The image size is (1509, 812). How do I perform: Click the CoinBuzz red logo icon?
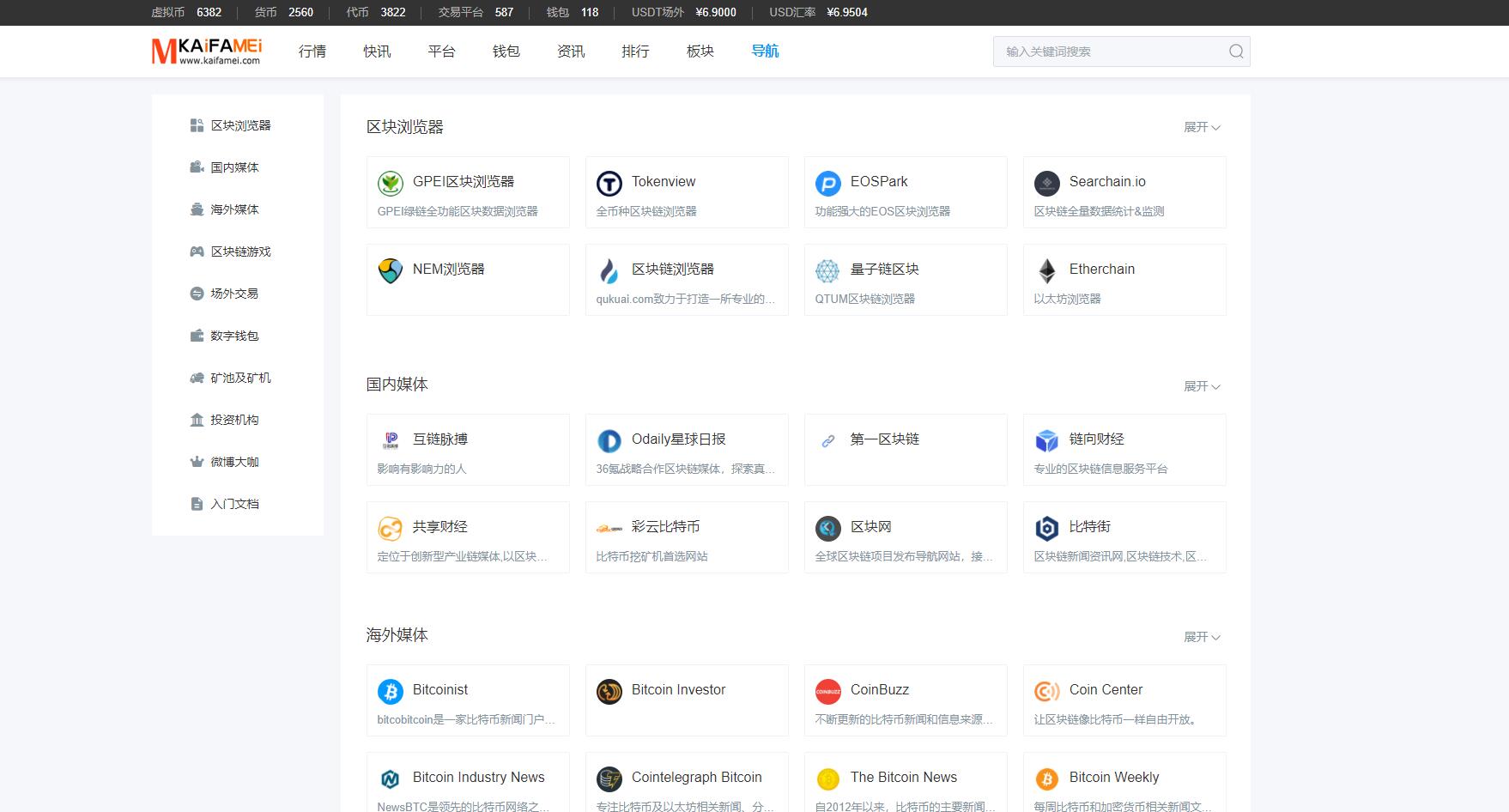tap(827, 692)
